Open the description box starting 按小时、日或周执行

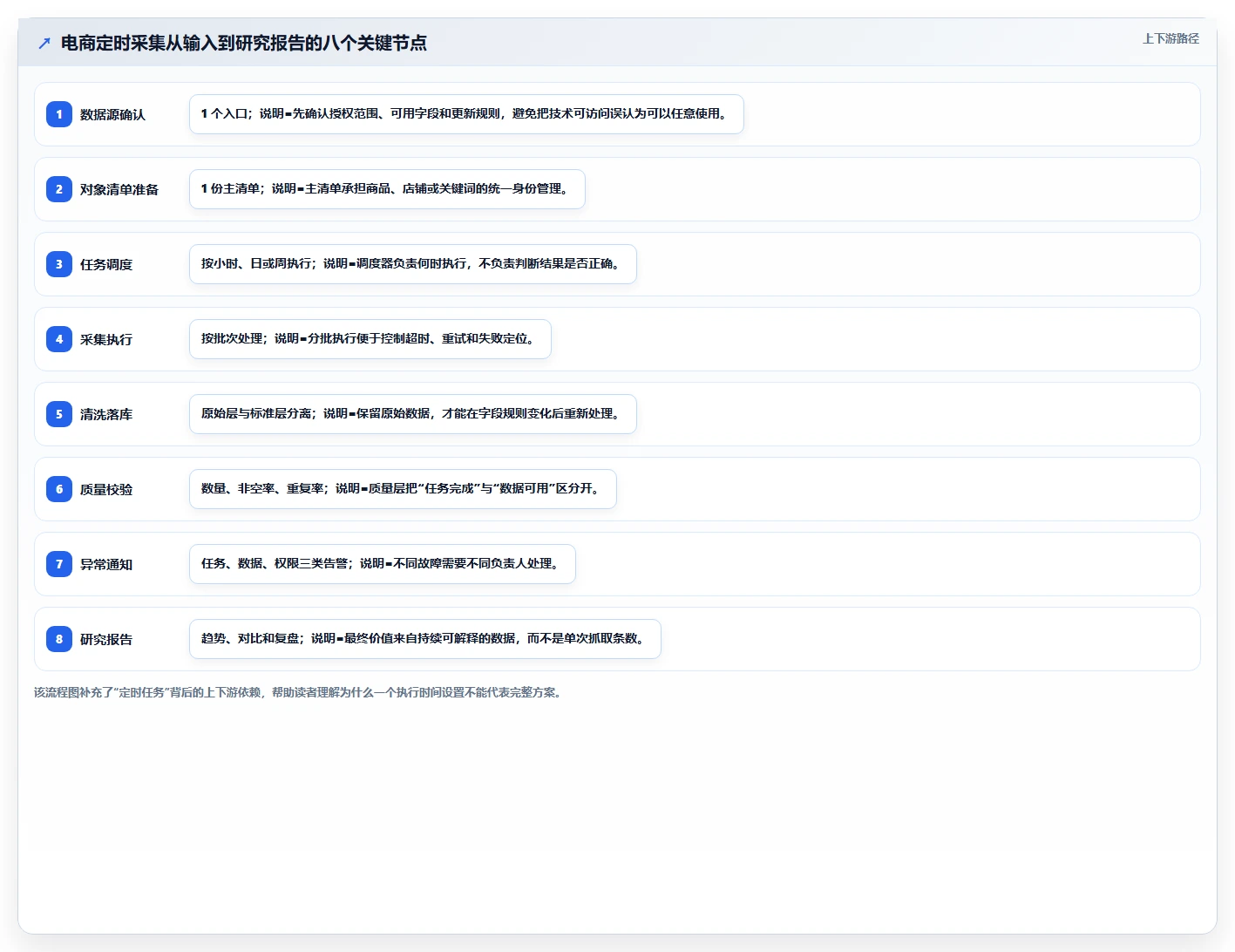(x=413, y=264)
